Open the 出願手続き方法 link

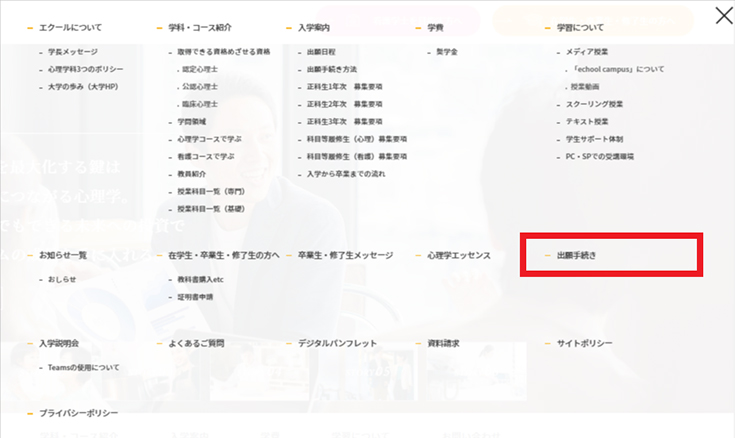pyautogui.click(x=332, y=69)
